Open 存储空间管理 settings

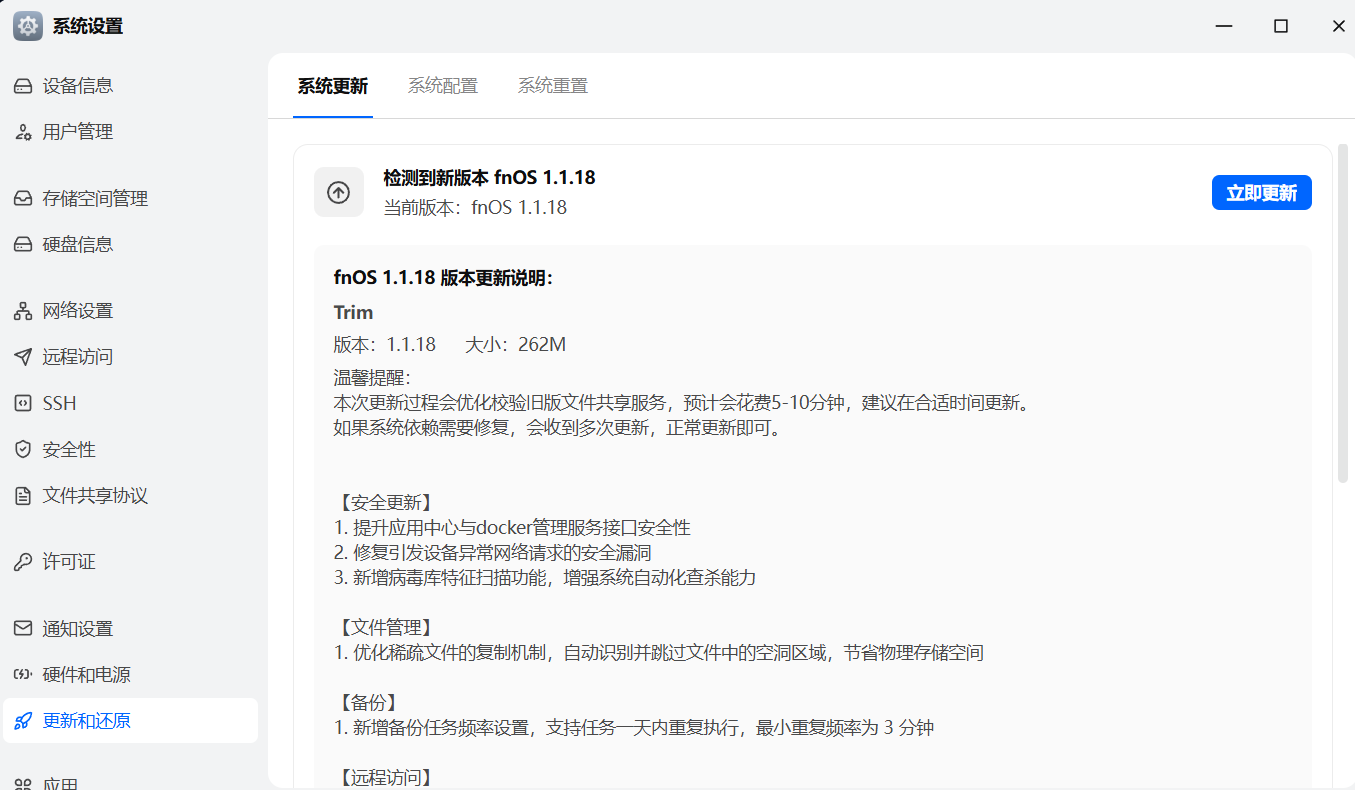point(23,198)
